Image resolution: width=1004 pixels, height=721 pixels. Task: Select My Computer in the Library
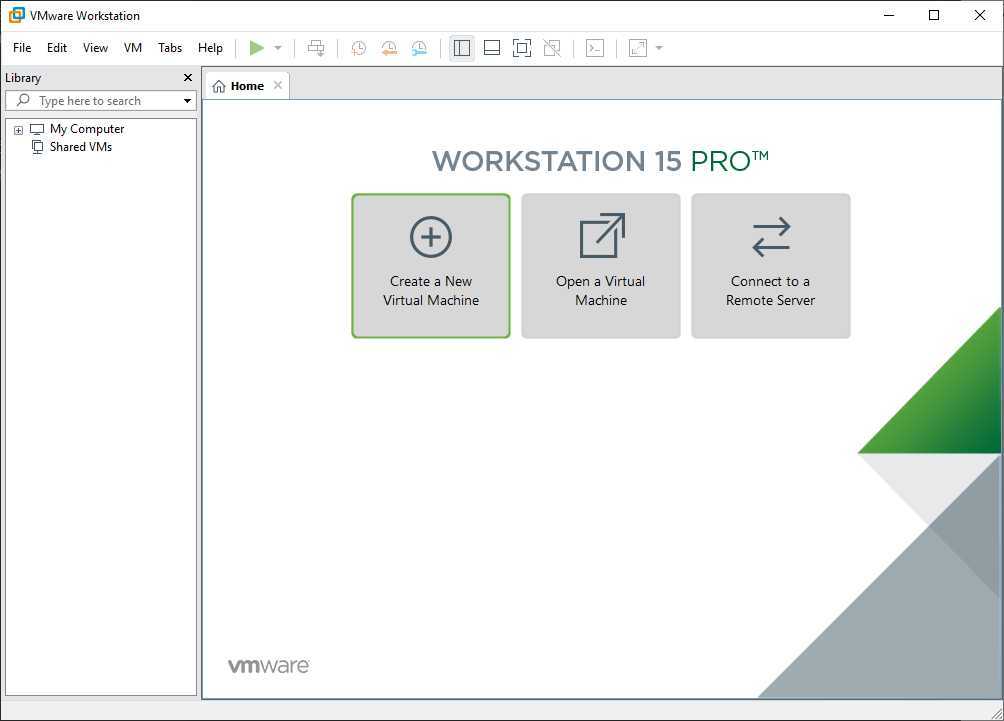(x=87, y=129)
